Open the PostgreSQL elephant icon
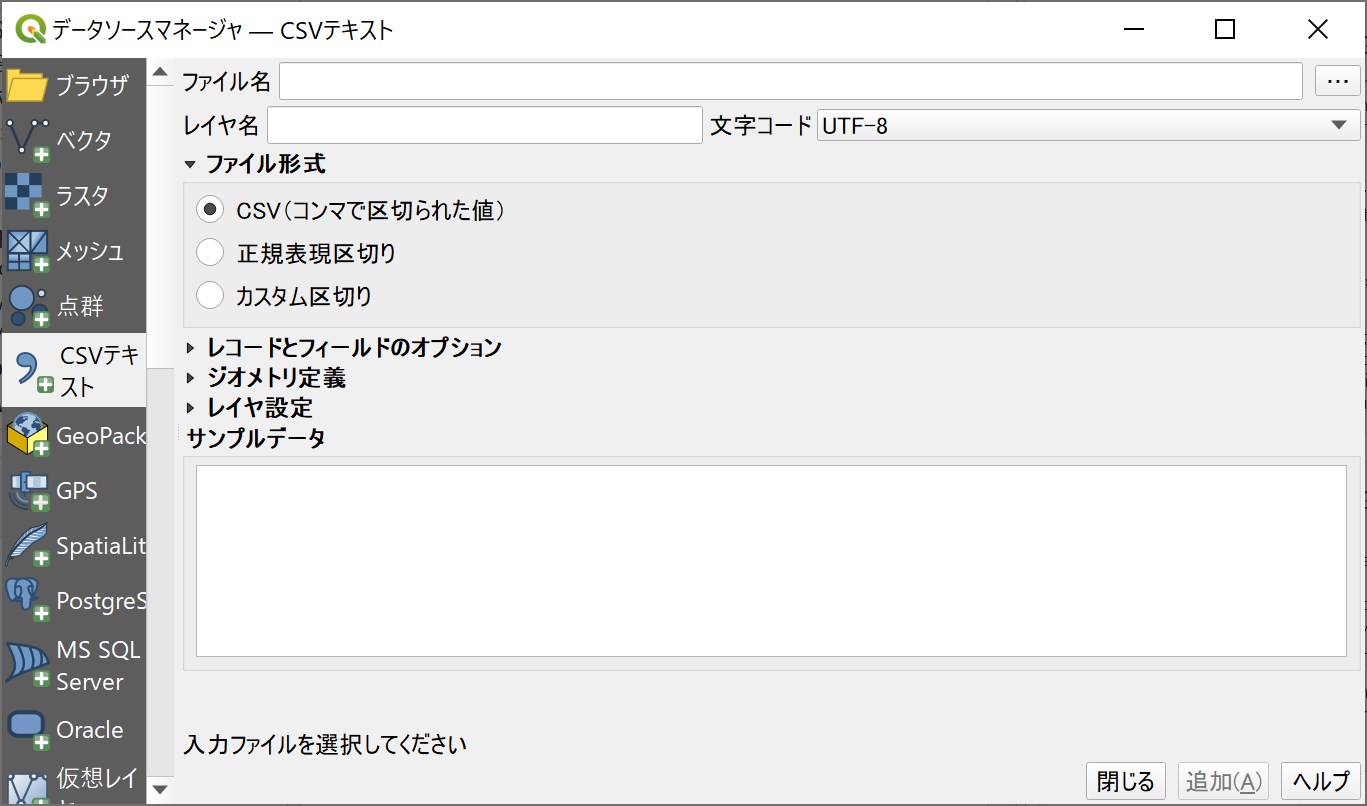Image resolution: width=1367 pixels, height=806 pixels. click(28, 601)
